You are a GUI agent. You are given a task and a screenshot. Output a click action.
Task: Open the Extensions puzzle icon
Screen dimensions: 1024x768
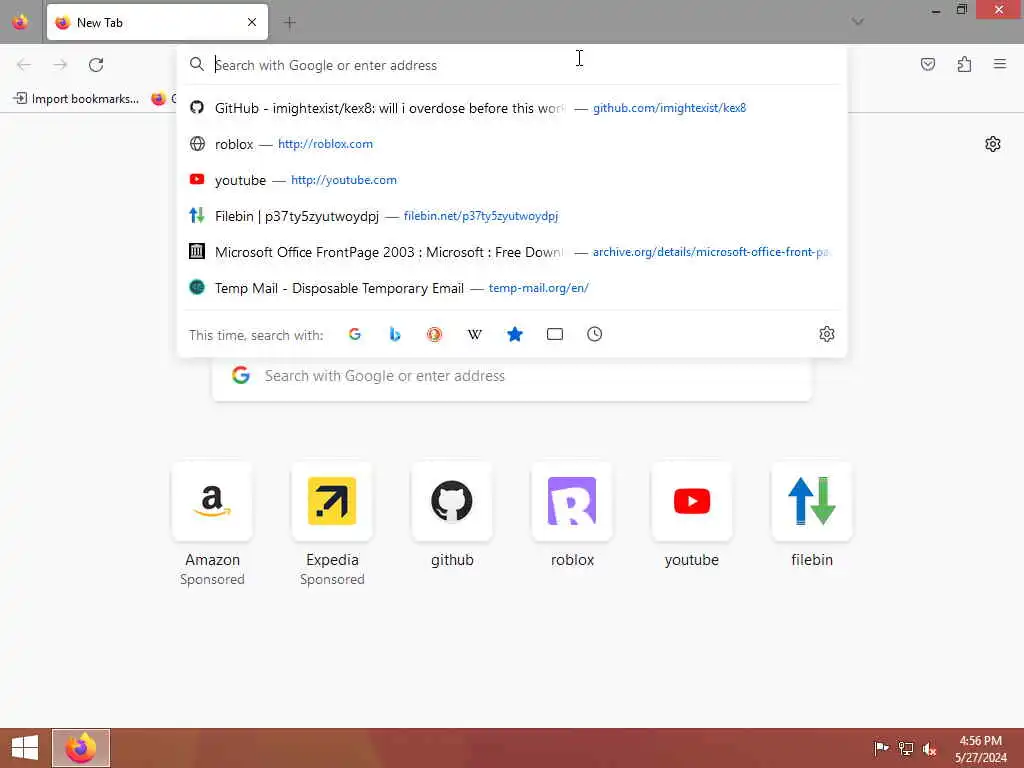964,64
